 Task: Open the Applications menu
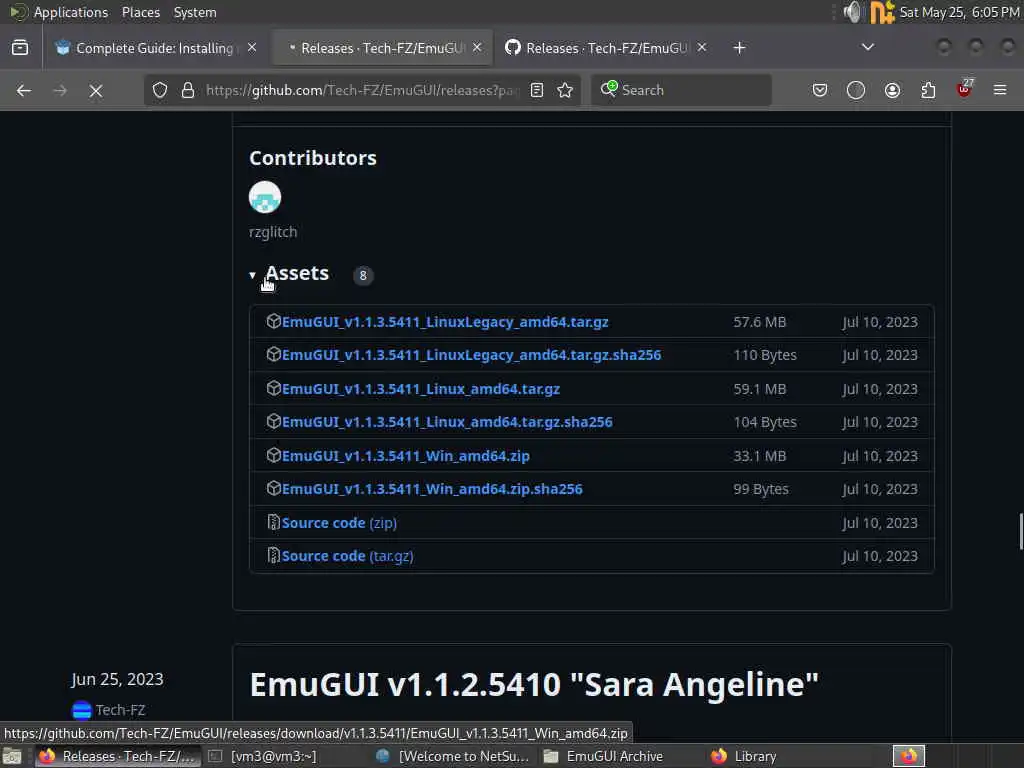(71, 12)
